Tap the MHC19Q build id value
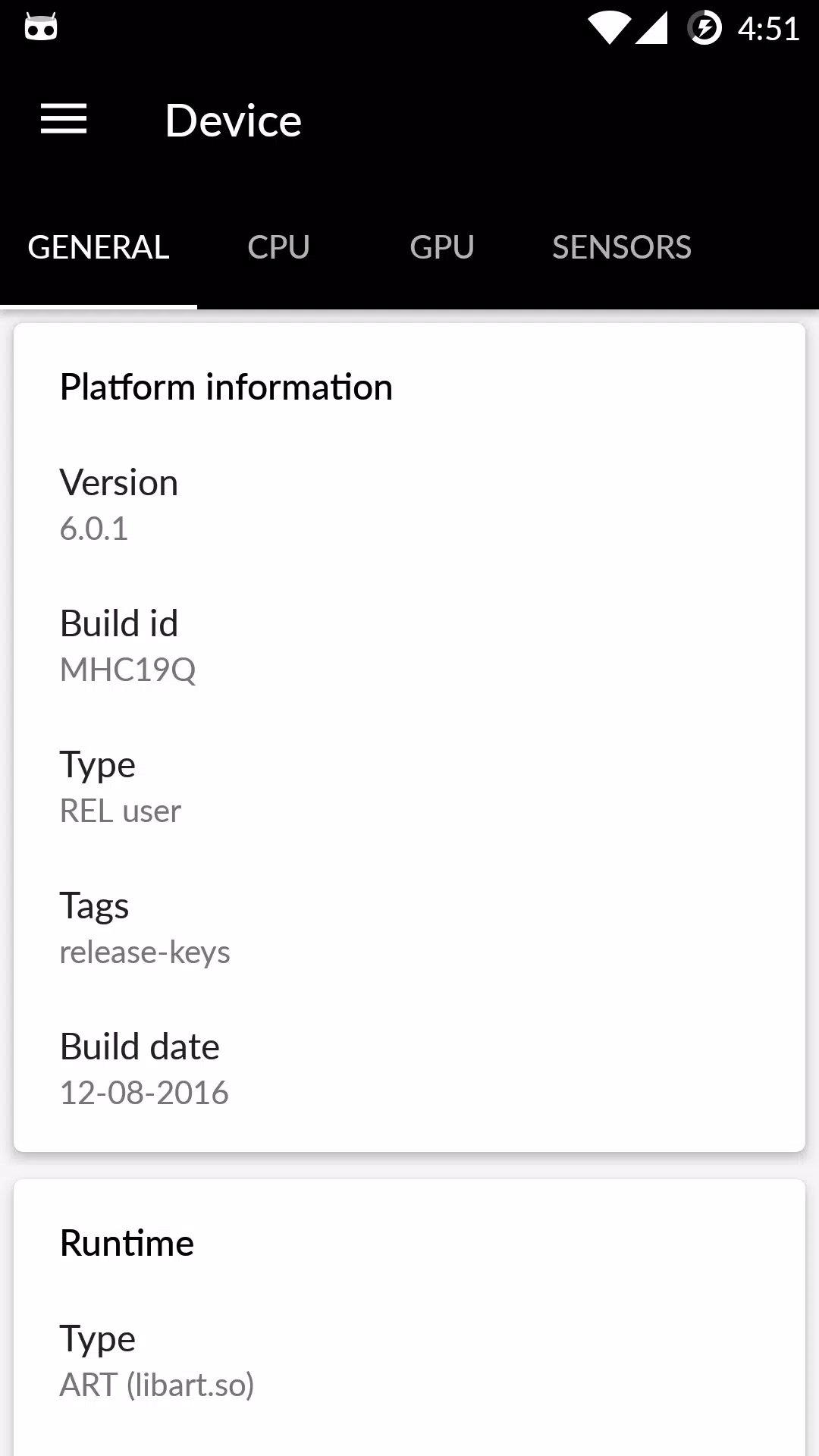This screenshot has width=819, height=1456. (128, 670)
